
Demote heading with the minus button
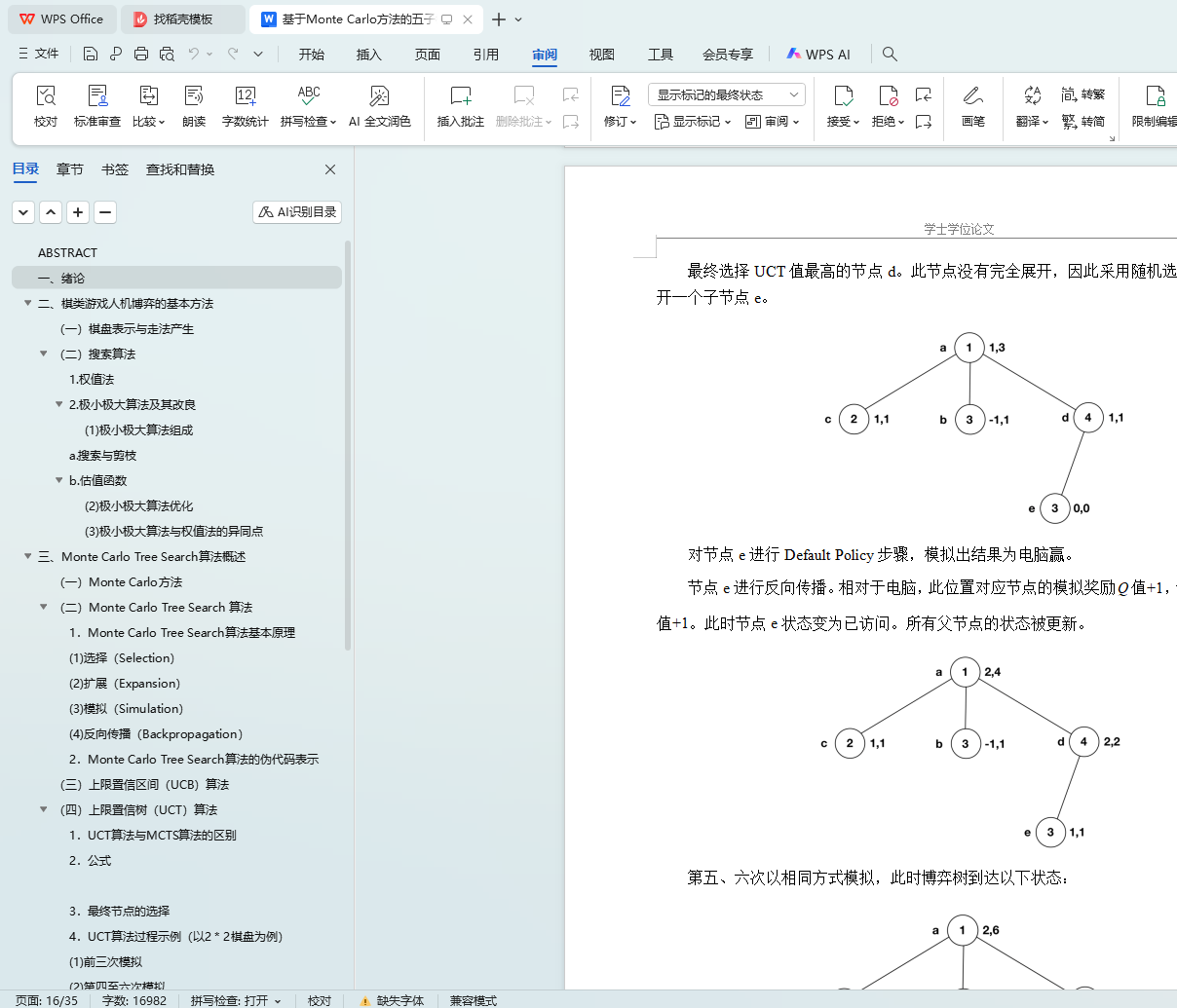[x=105, y=211]
